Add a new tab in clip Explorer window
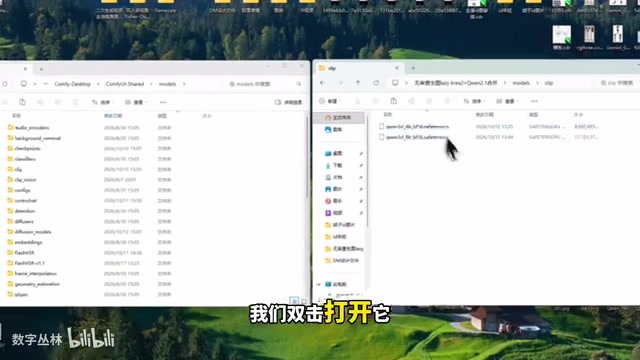The image size is (640, 360). [413, 68]
